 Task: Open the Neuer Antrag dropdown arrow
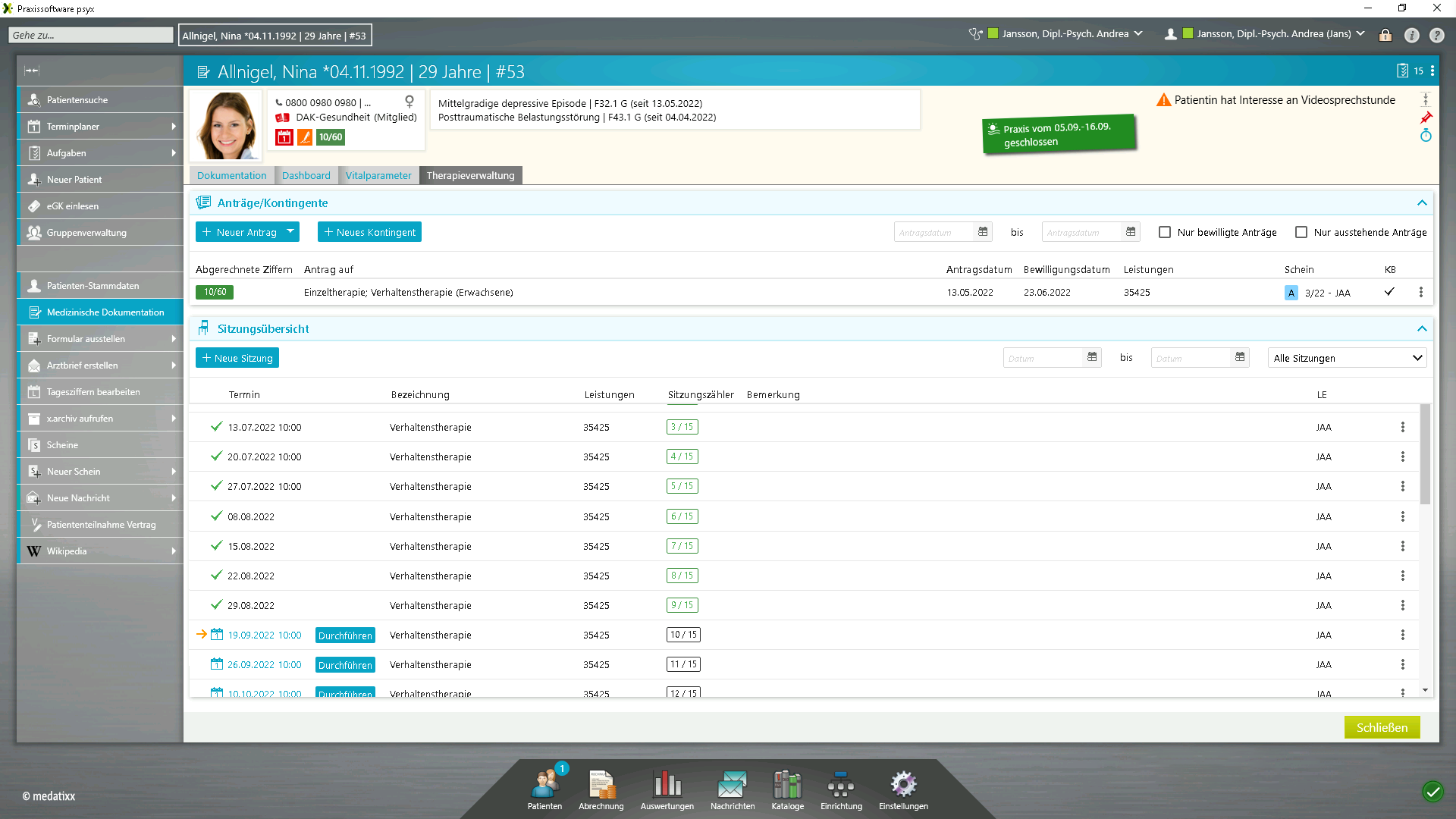click(x=290, y=232)
